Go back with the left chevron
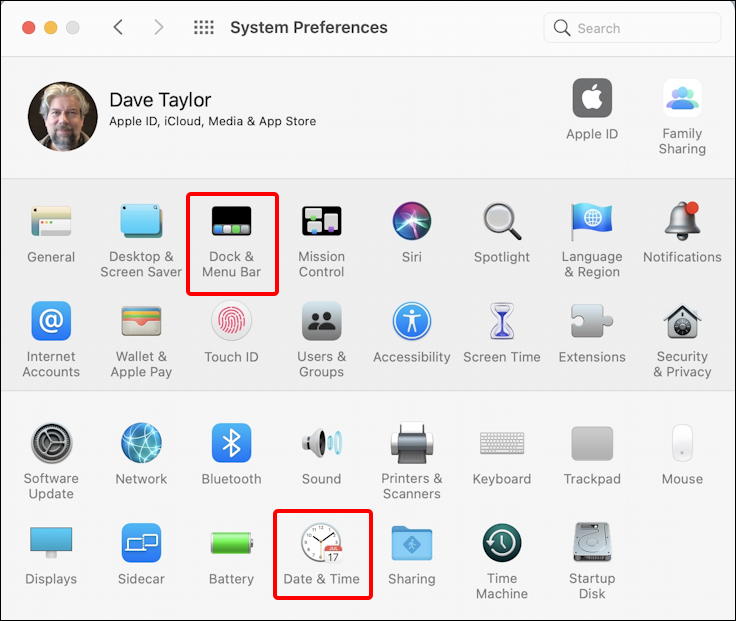Screen dimensions: 736x621 pyautogui.click(x=118, y=27)
